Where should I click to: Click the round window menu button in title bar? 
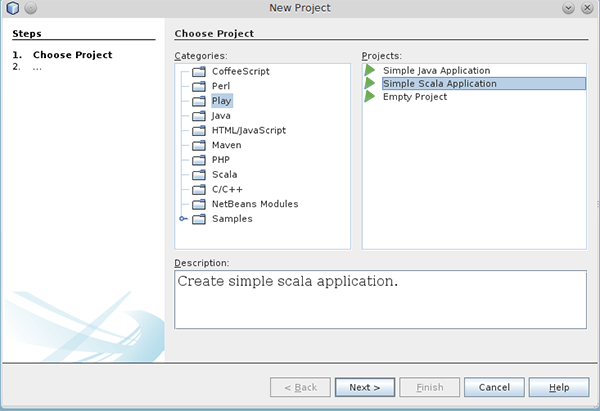coord(31,8)
